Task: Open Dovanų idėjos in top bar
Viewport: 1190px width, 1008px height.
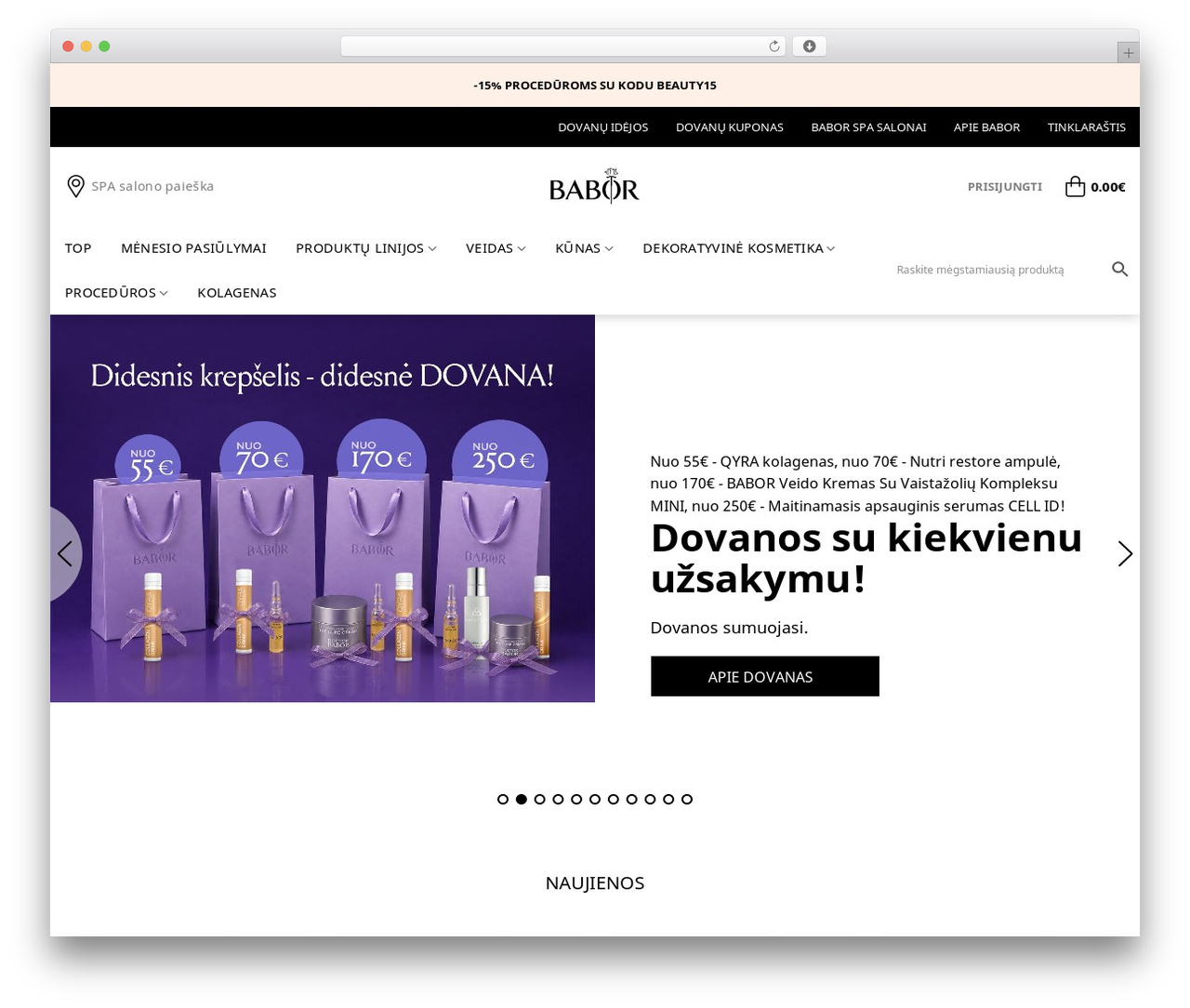Action: tap(602, 127)
